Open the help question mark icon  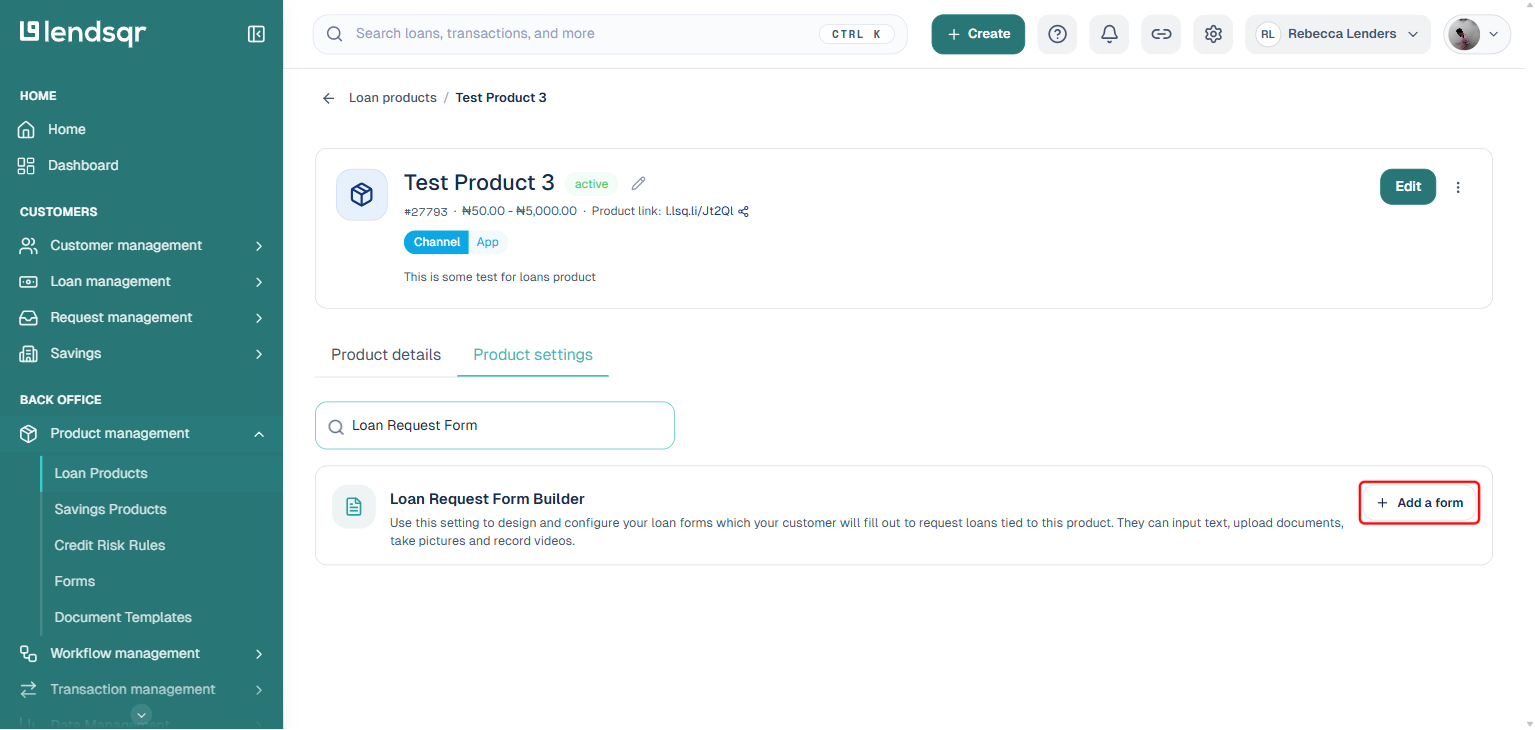pyautogui.click(x=1057, y=34)
